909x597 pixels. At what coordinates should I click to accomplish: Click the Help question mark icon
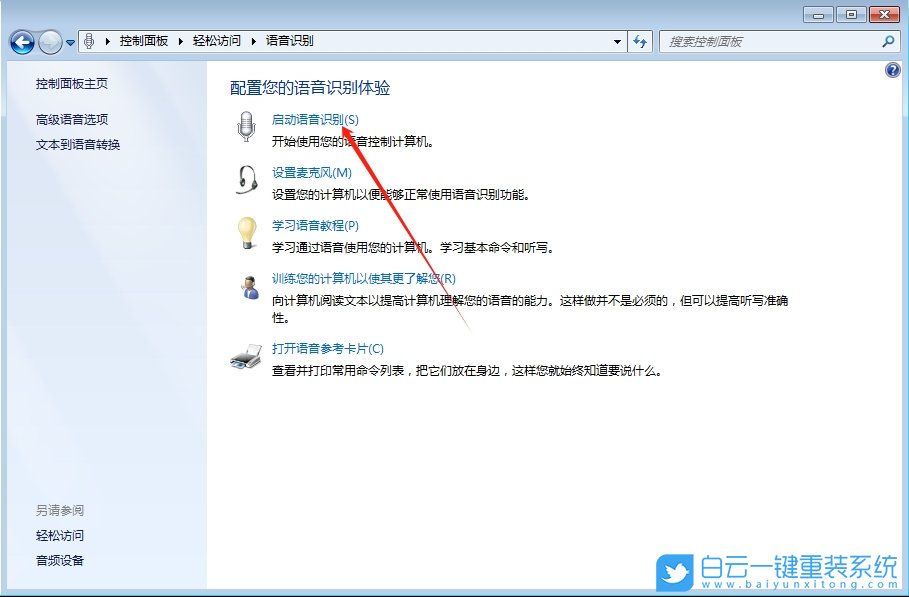893,70
